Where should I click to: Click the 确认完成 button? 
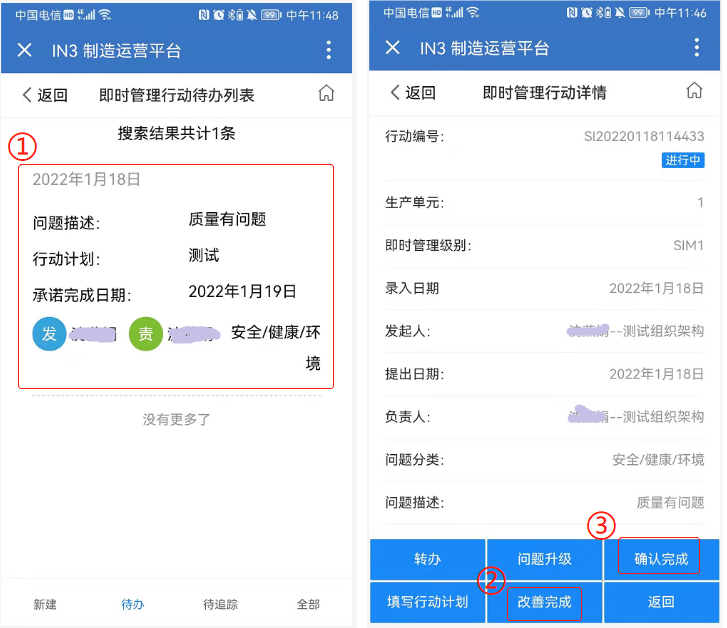[661, 559]
